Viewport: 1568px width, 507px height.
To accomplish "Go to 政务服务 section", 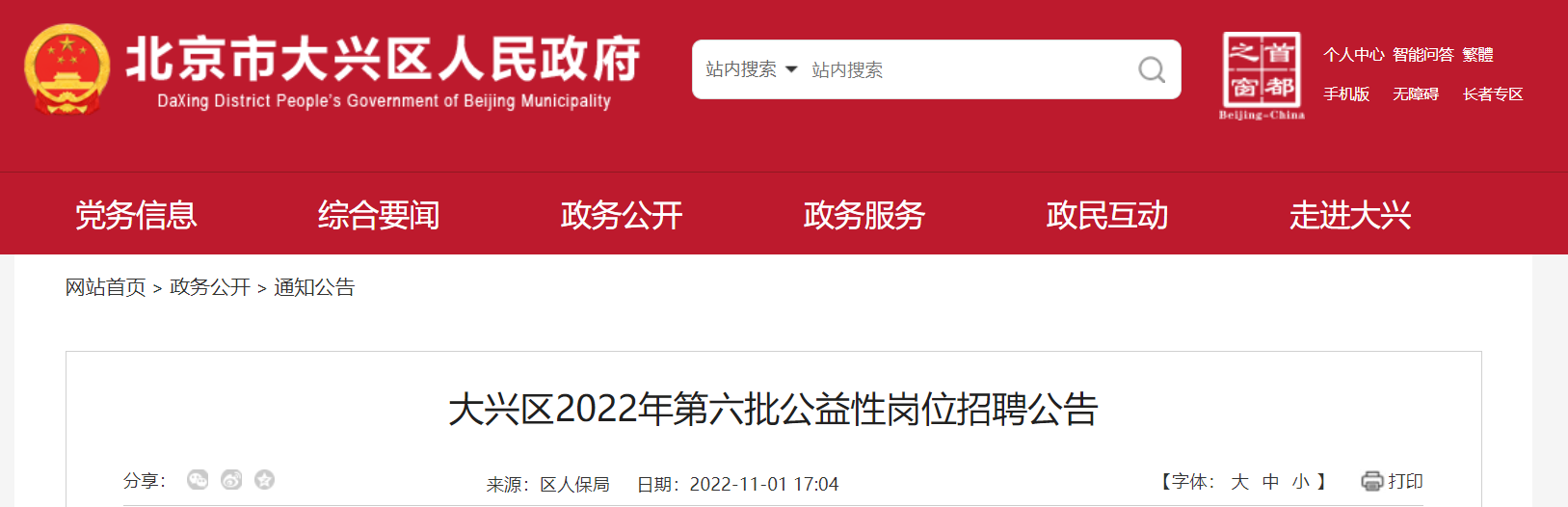I will (864, 214).
